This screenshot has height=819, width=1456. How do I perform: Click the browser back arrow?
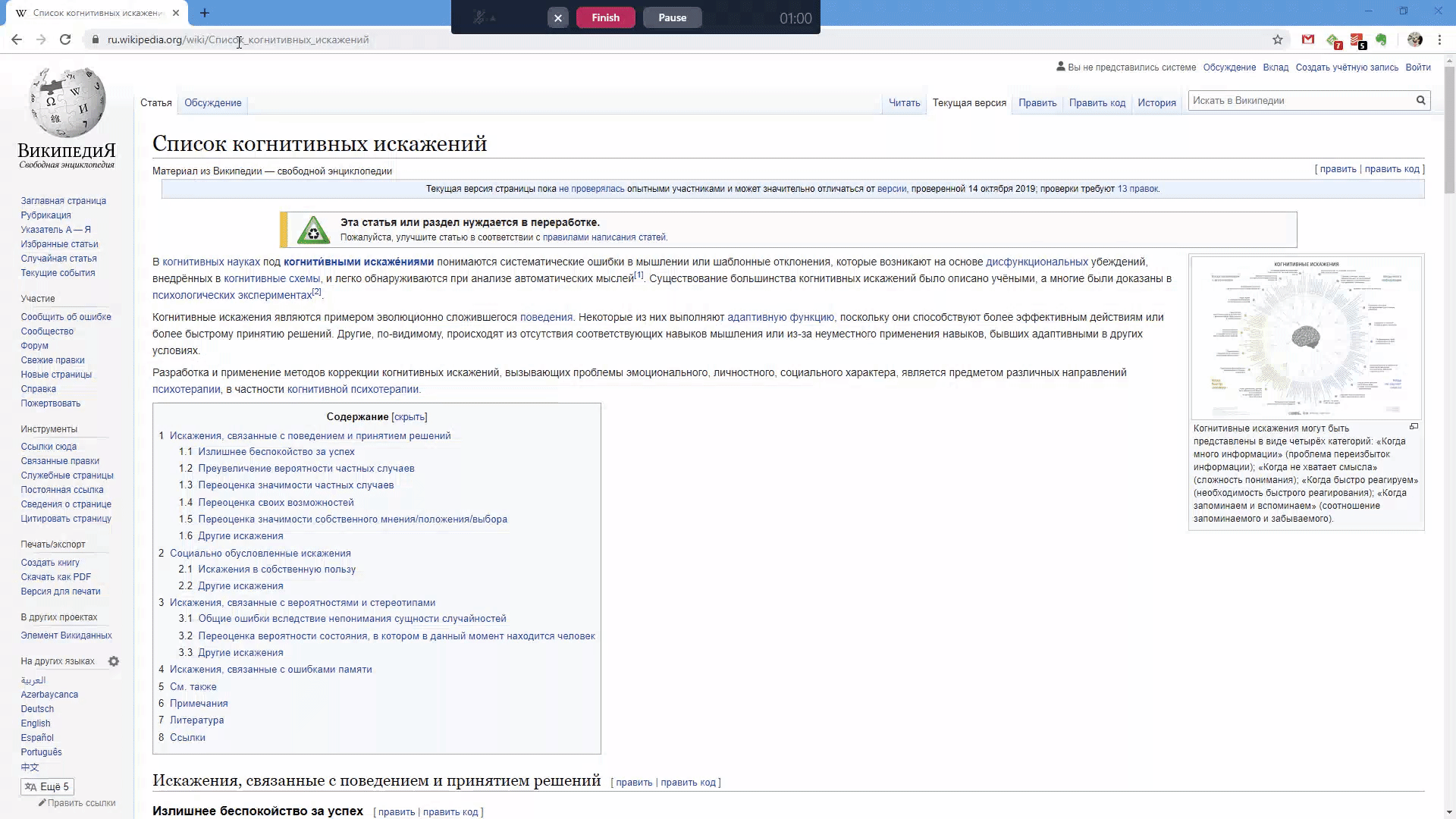[17, 39]
